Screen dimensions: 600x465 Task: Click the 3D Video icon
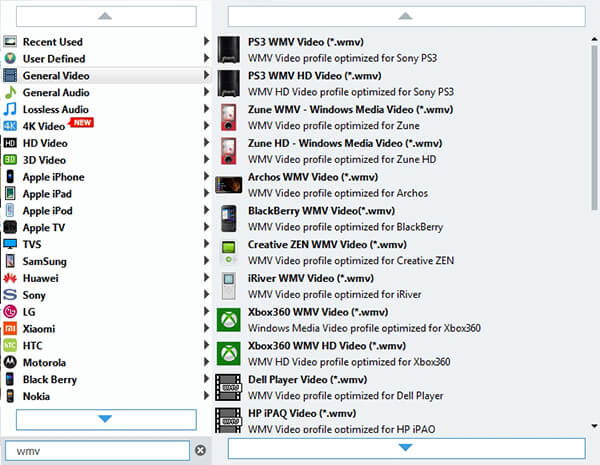click(x=10, y=160)
